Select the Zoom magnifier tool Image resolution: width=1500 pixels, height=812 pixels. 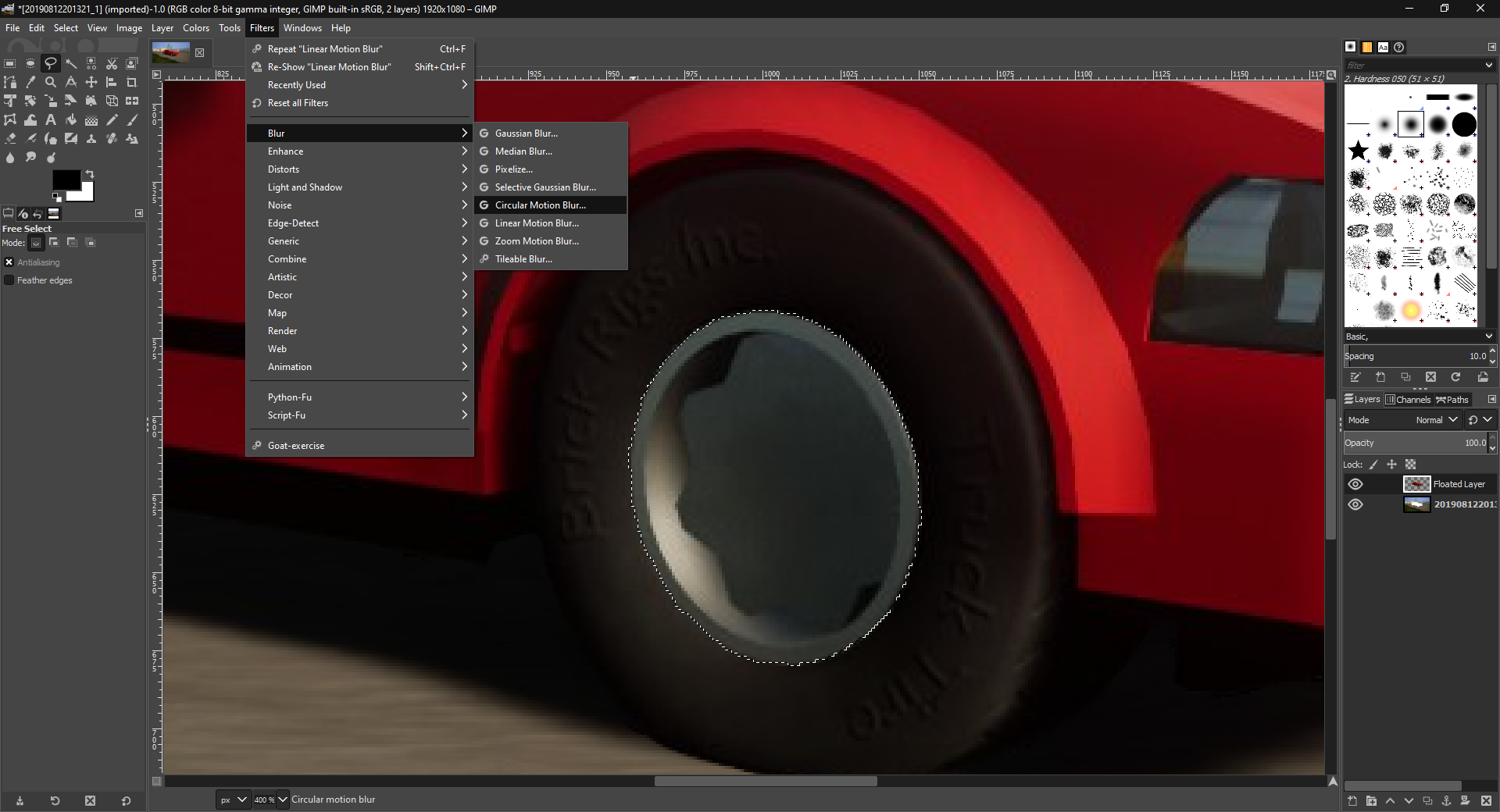(x=51, y=82)
